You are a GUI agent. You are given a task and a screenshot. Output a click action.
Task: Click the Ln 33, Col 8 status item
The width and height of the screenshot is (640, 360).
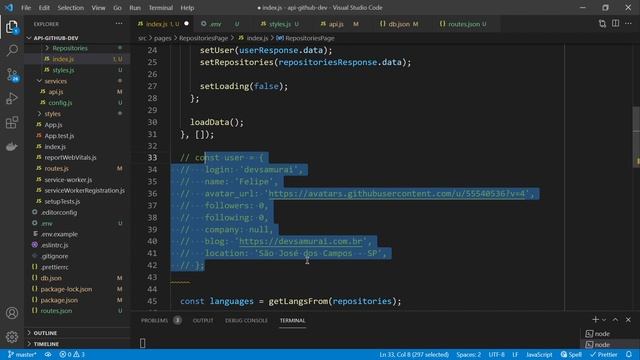(x=414, y=354)
